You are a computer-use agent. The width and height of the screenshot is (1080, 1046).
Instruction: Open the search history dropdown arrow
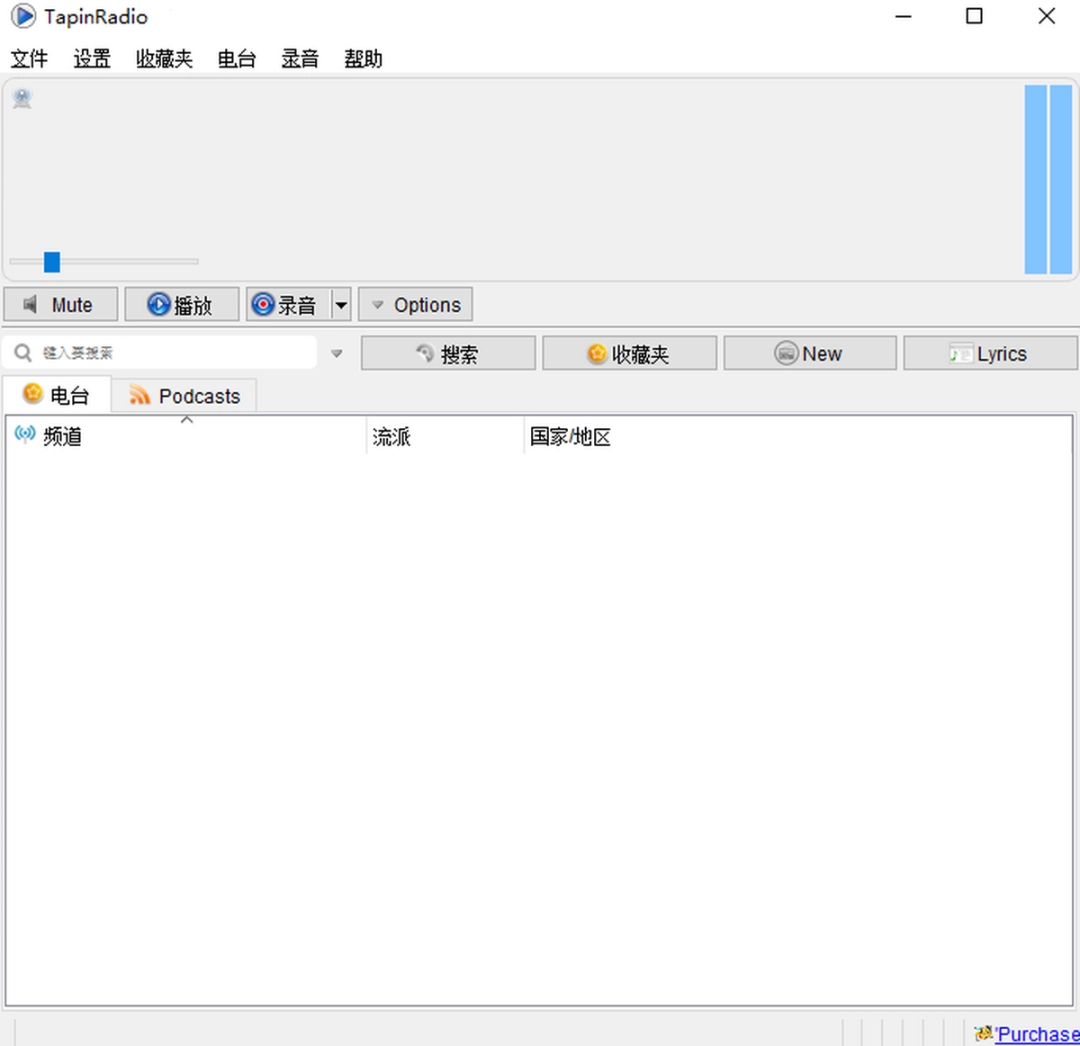(336, 353)
